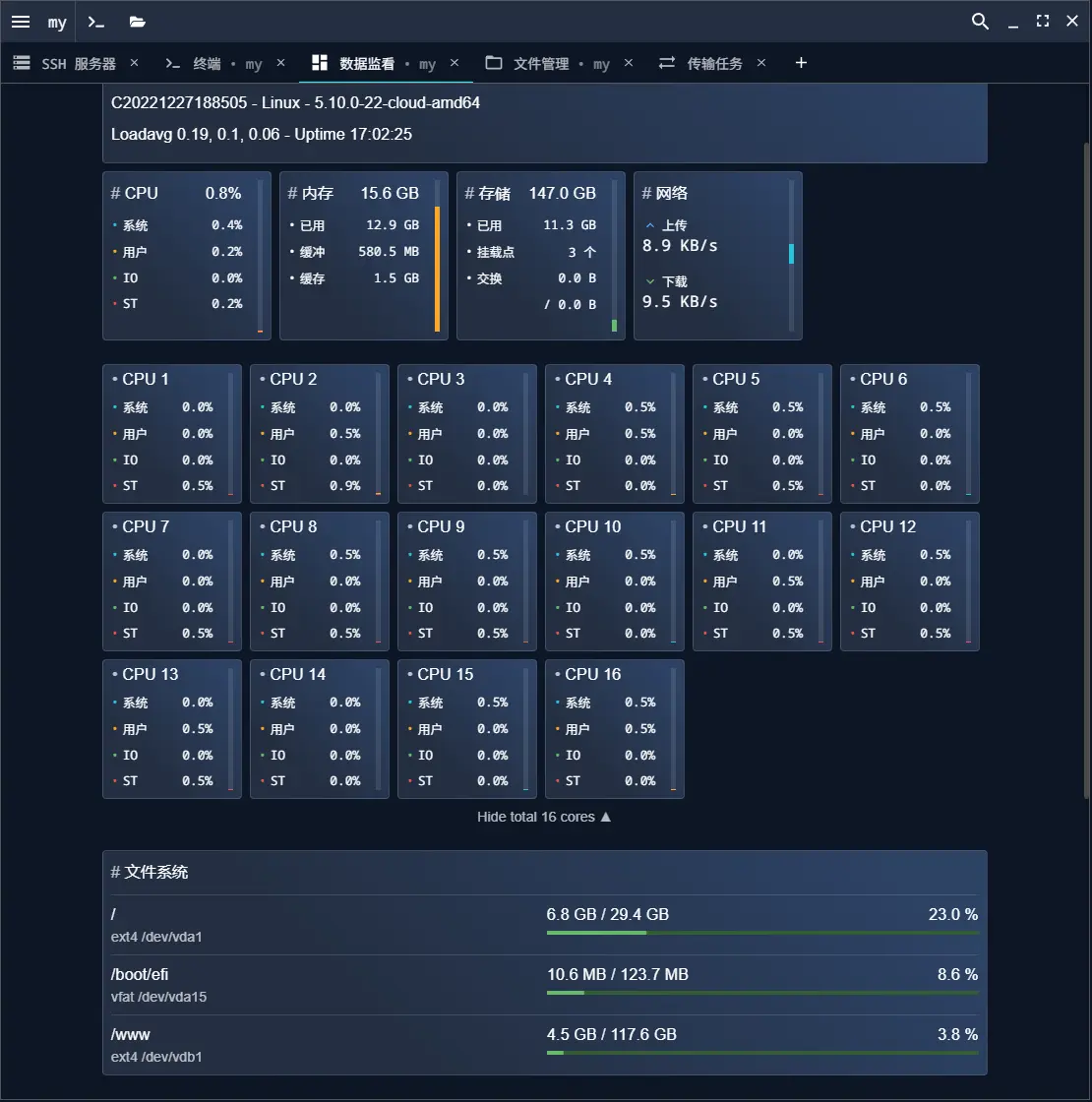Click the CPU 6 core card title

(883, 379)
